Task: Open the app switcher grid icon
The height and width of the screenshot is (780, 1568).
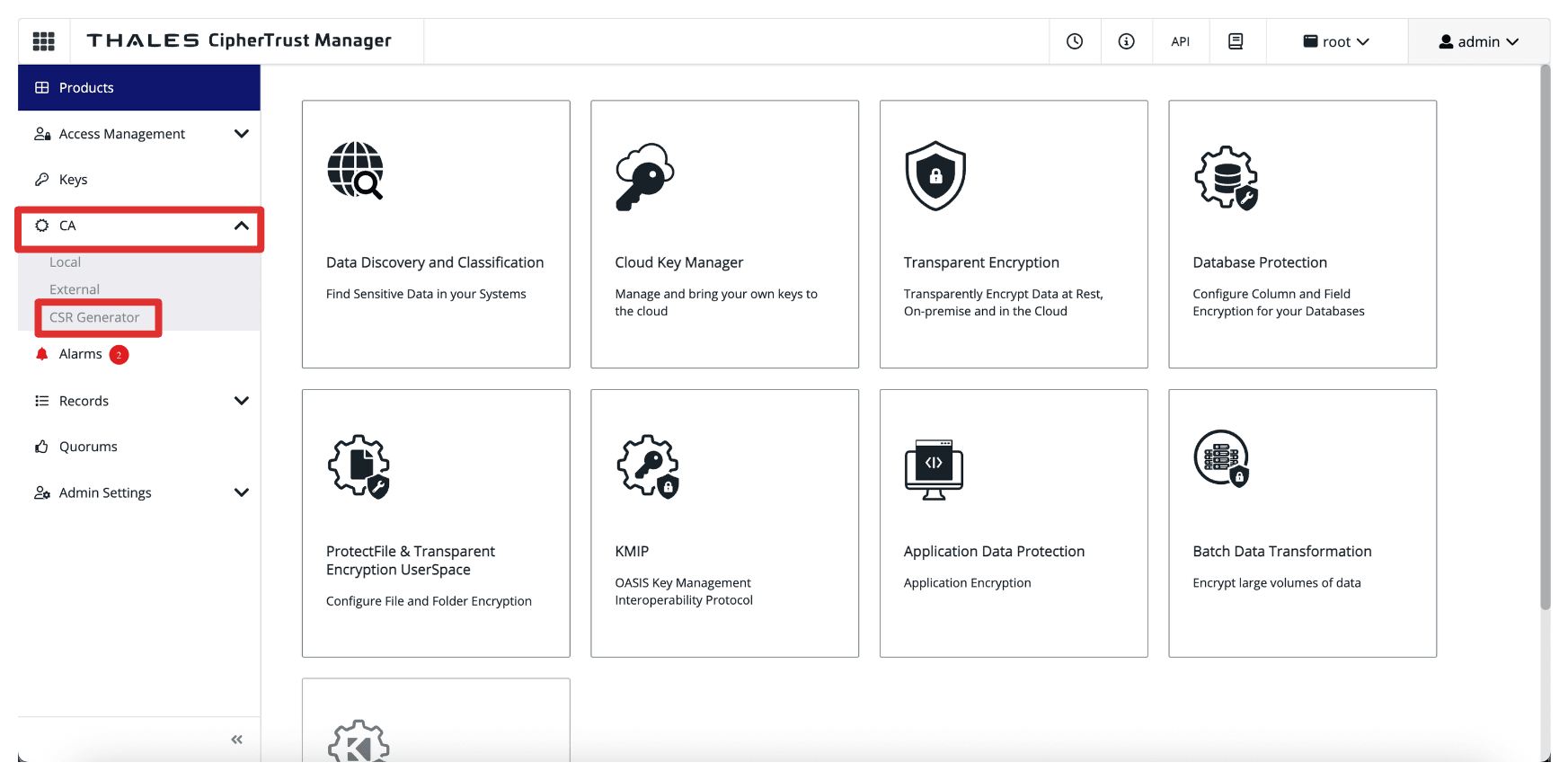Action: click(44, 41)
